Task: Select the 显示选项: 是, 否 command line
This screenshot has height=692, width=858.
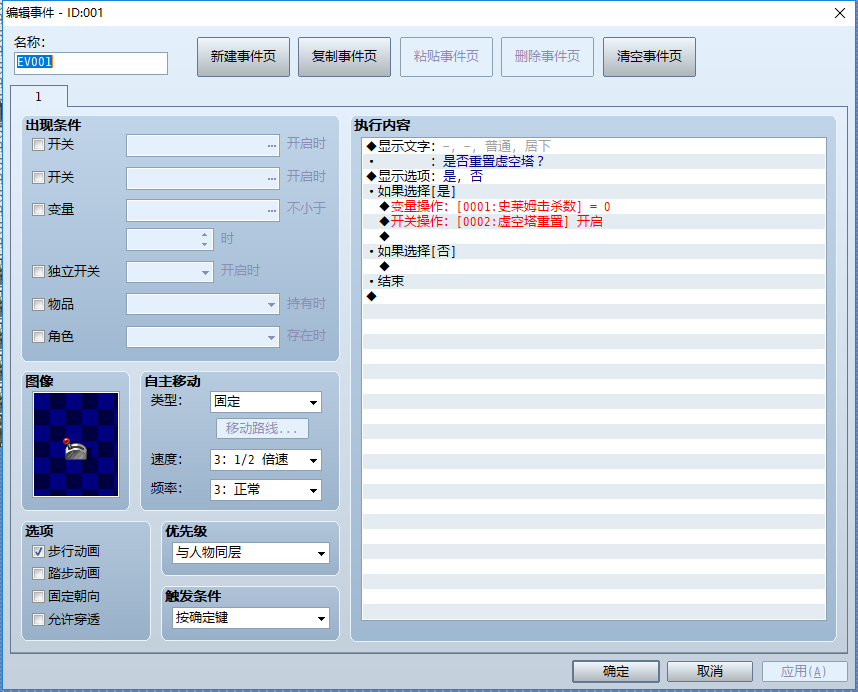Action: point(594,176)
